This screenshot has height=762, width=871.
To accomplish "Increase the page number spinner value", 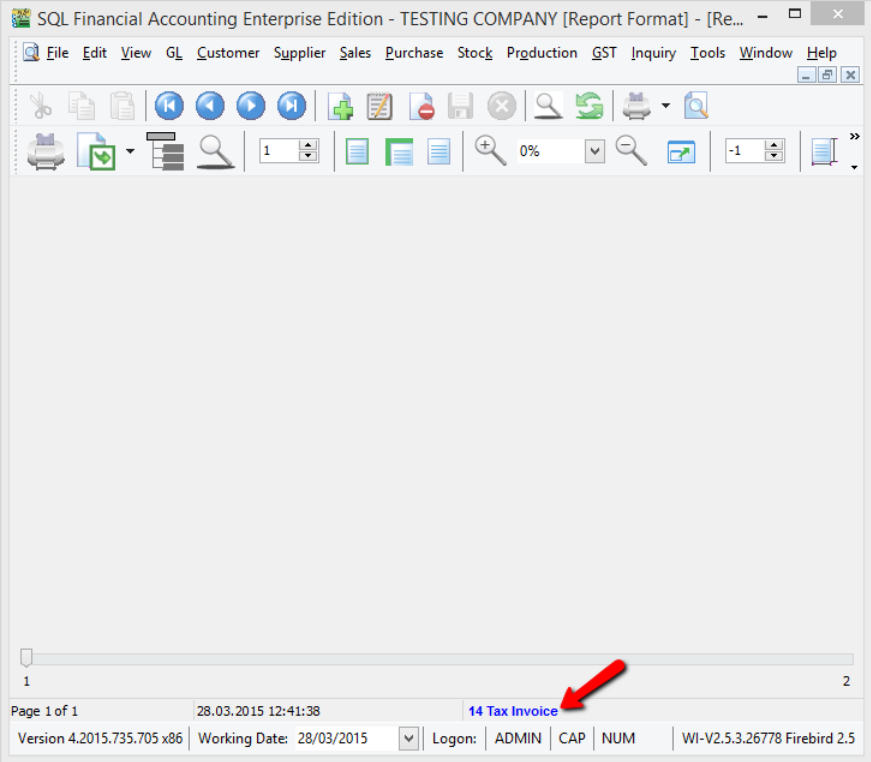I will point(308,146).
